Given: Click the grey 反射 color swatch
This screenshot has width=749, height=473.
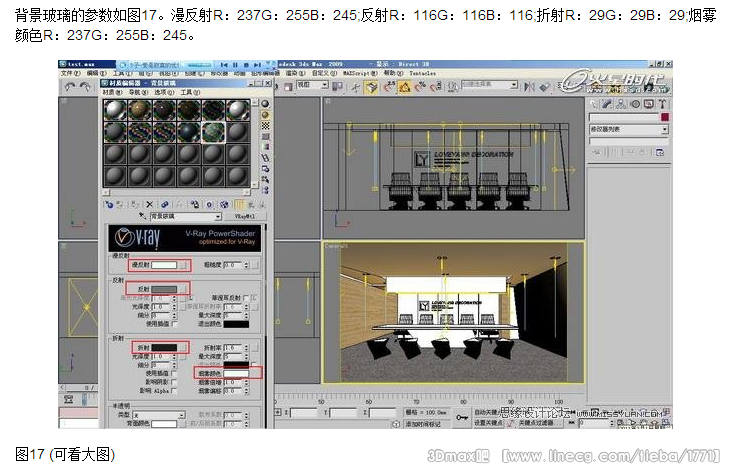Looking at the screenshot, I should [164, 289].
